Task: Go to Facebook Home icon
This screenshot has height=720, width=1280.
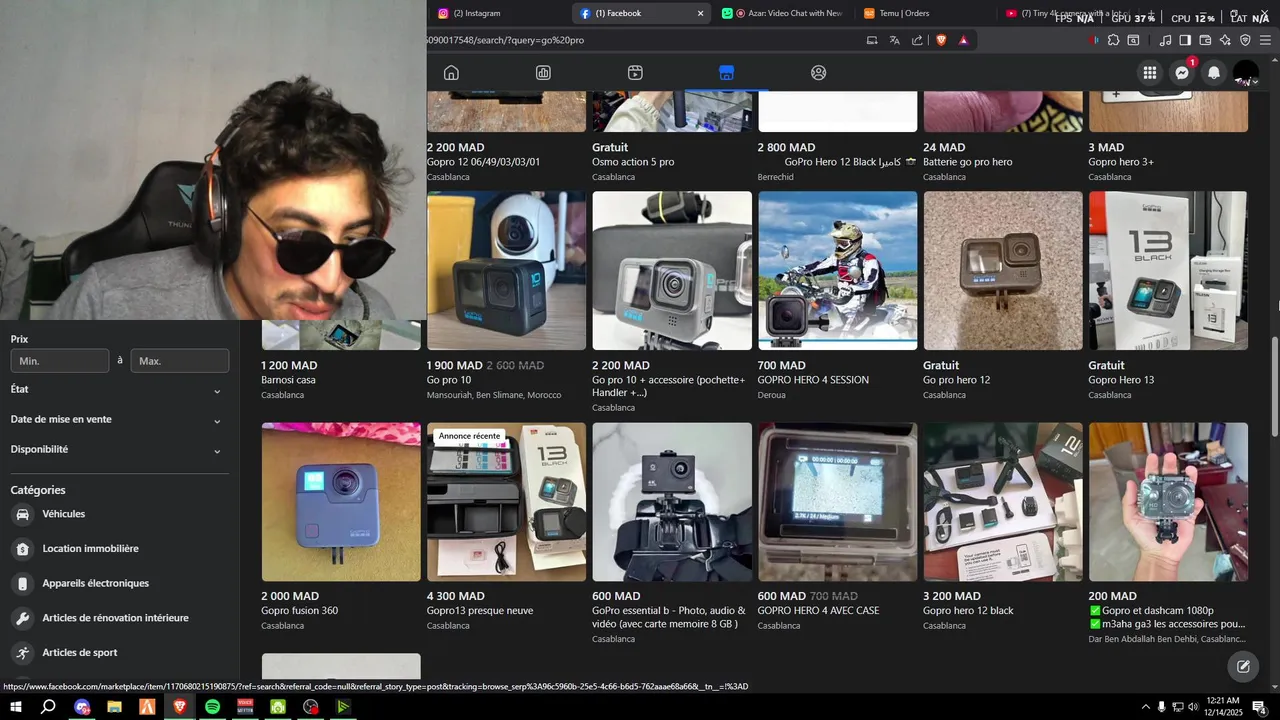Action: coord(451,73)
